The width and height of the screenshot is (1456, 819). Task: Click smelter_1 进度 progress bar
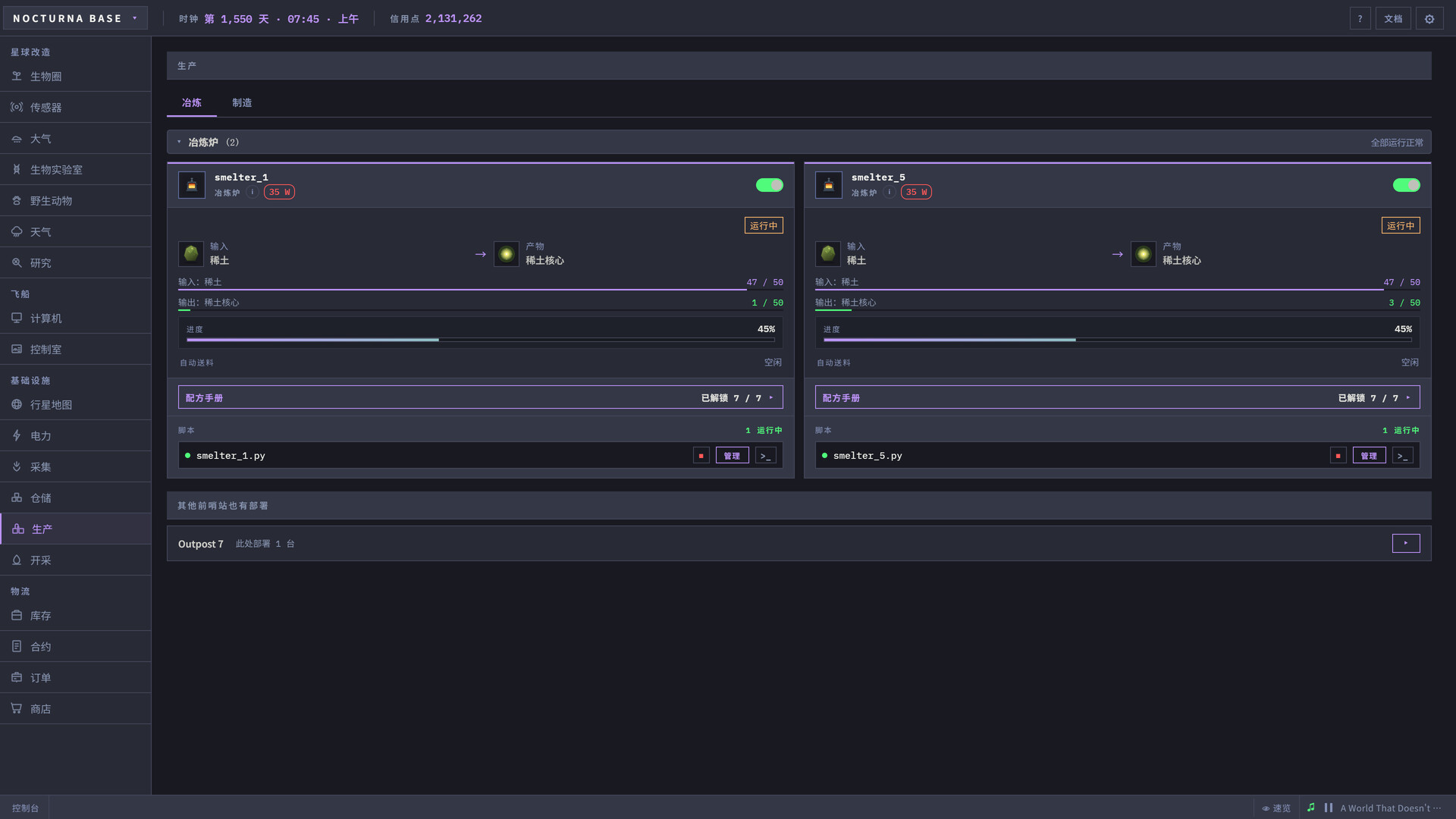click(x=480, y=340)
